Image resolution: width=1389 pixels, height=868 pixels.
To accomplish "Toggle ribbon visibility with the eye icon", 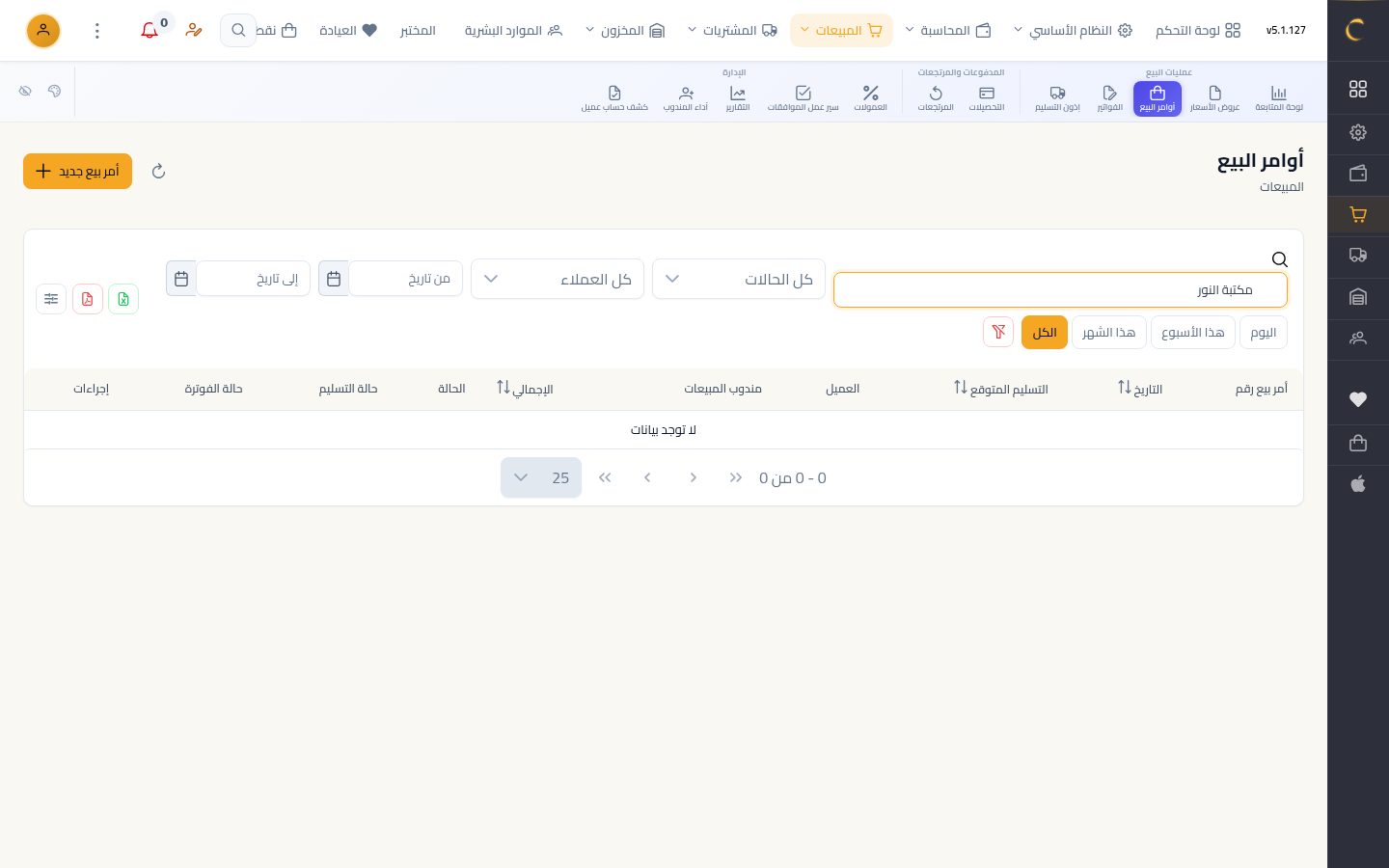I will (25, 91).
